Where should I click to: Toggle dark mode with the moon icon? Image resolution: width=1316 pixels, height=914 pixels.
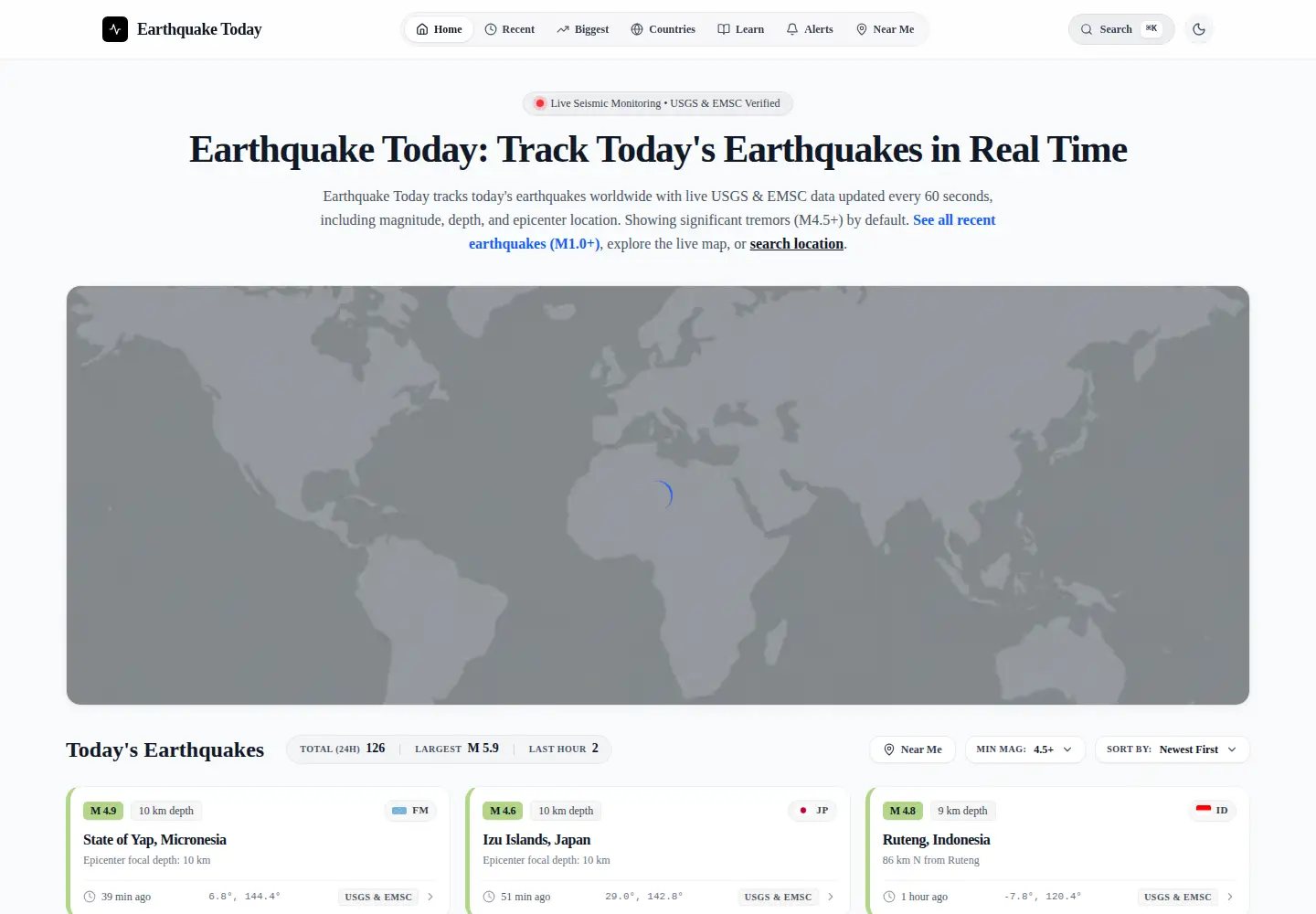[x=1199, y=29]
